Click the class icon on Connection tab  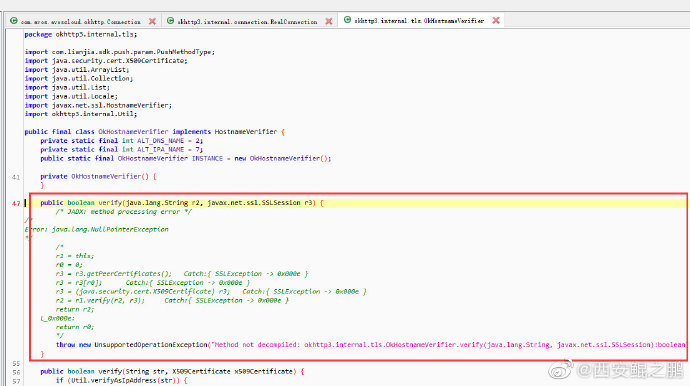pyautogui.click(x=14, y=21)
